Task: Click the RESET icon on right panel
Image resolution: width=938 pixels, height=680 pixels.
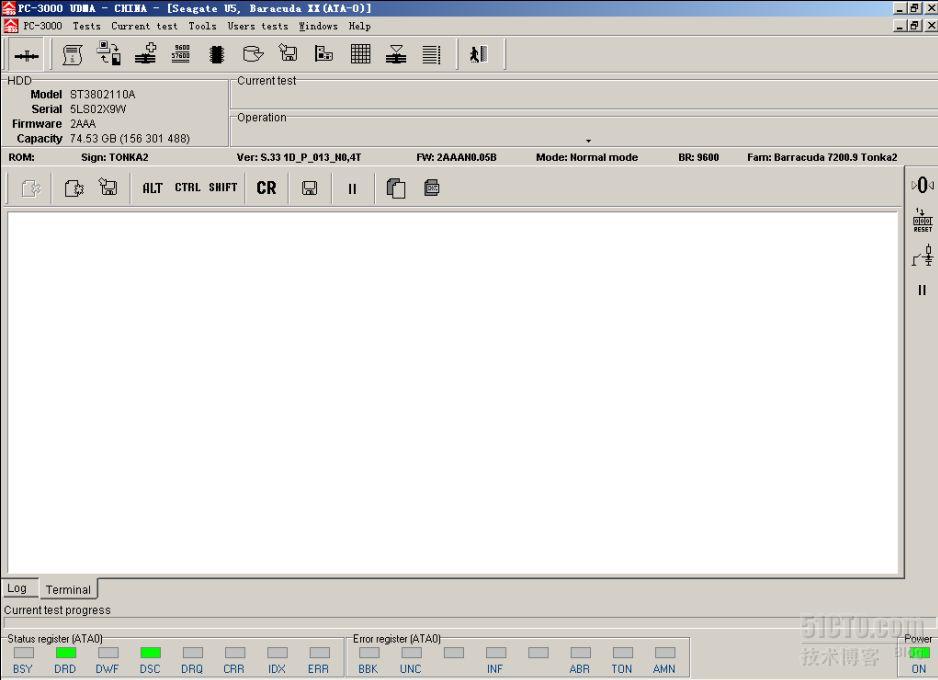Action: click(x=922, y=221)
